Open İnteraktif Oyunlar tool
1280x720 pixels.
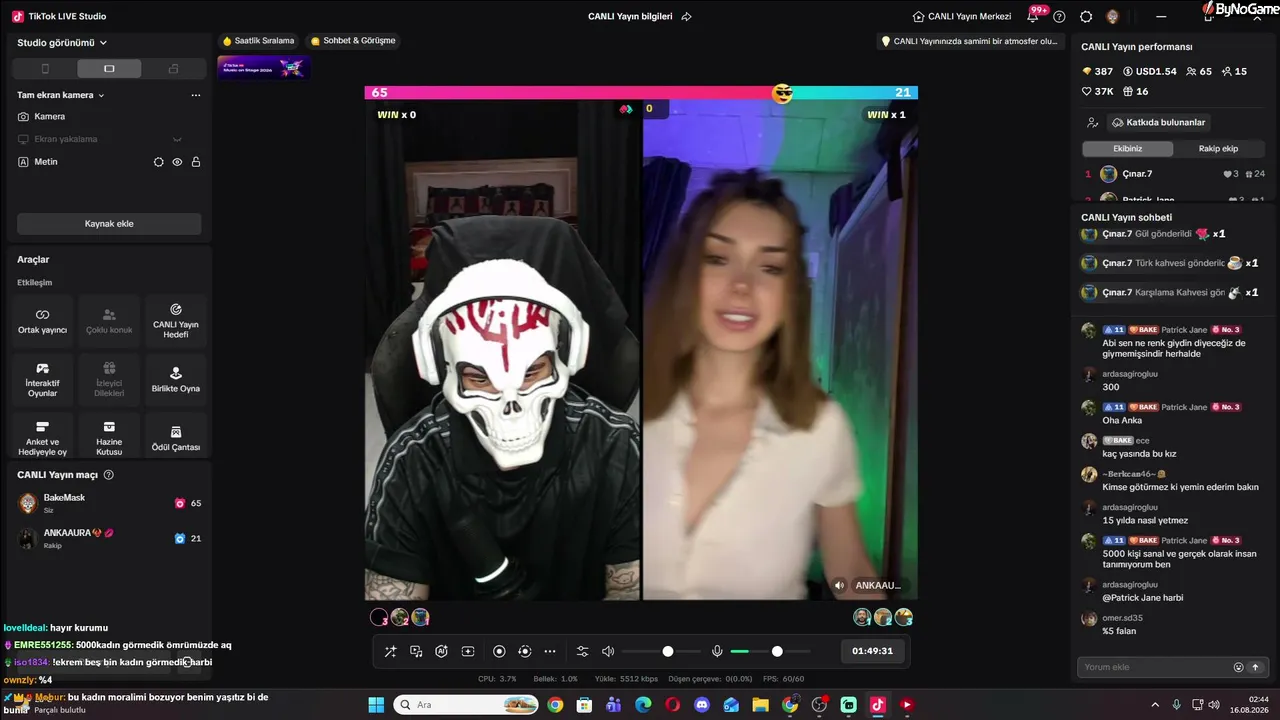point(42,380)
